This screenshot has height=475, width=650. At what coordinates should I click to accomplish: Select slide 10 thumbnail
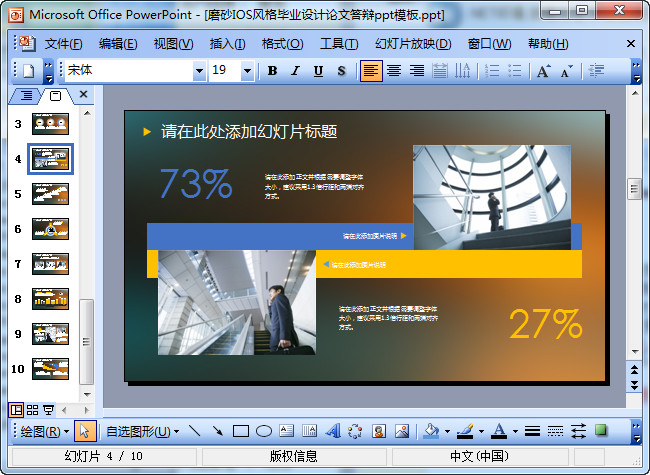click(x=50, y=369)
